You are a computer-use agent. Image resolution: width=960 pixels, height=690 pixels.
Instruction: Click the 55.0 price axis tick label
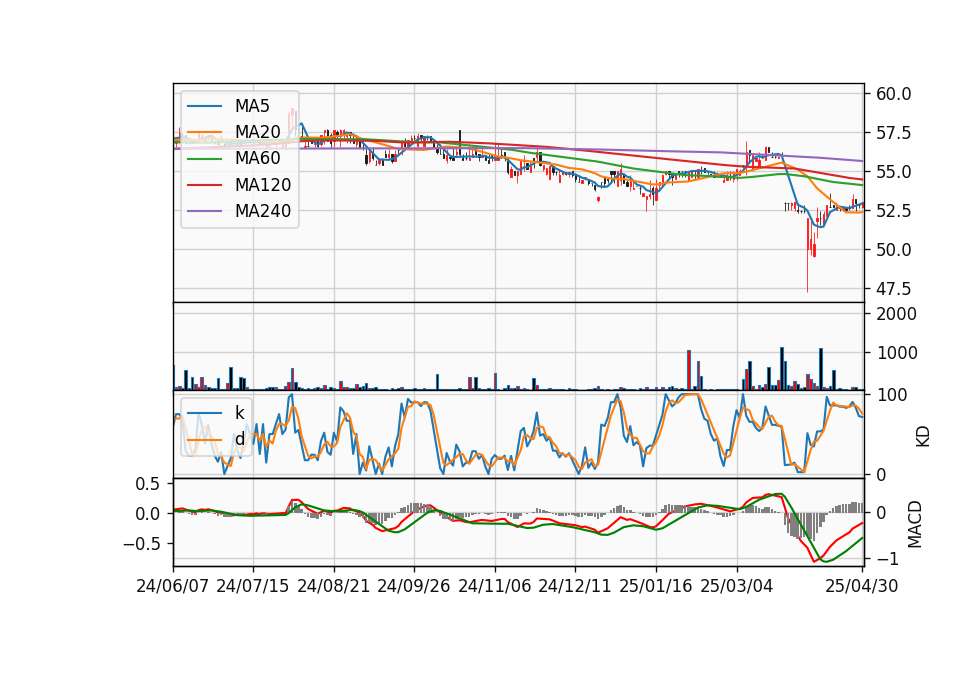point(893,172)
